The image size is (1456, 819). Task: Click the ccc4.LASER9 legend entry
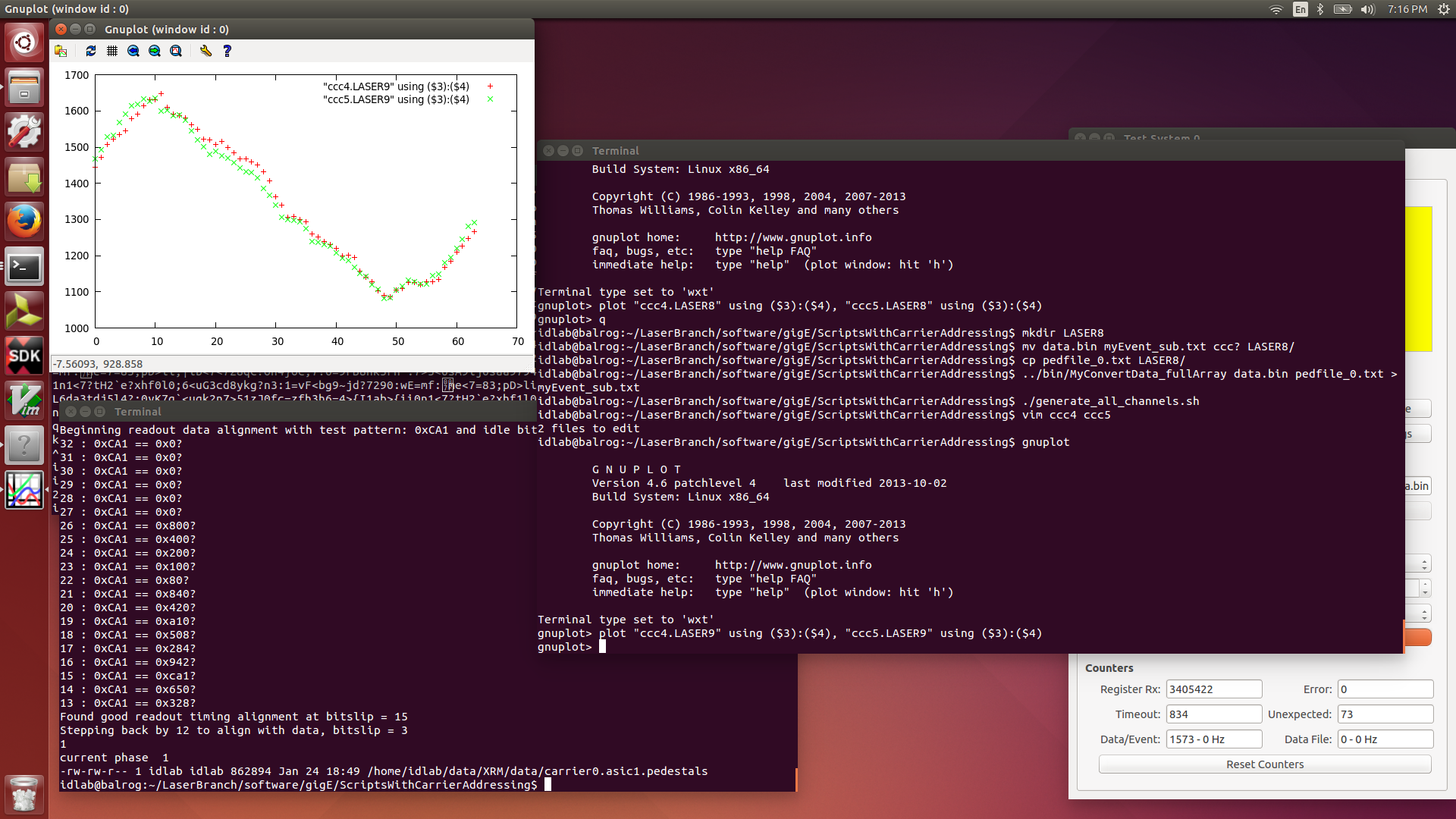coord(408,86)
